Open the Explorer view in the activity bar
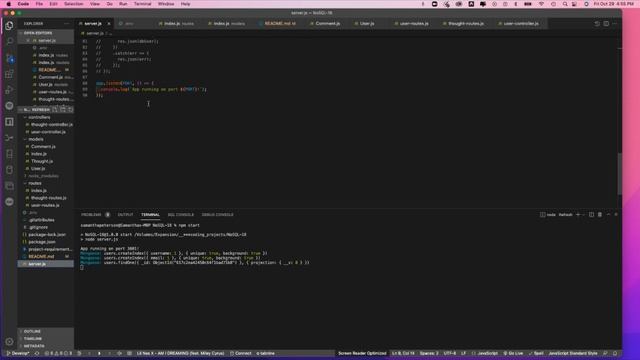Screen dimensions: 640x360 click(9, 26)
